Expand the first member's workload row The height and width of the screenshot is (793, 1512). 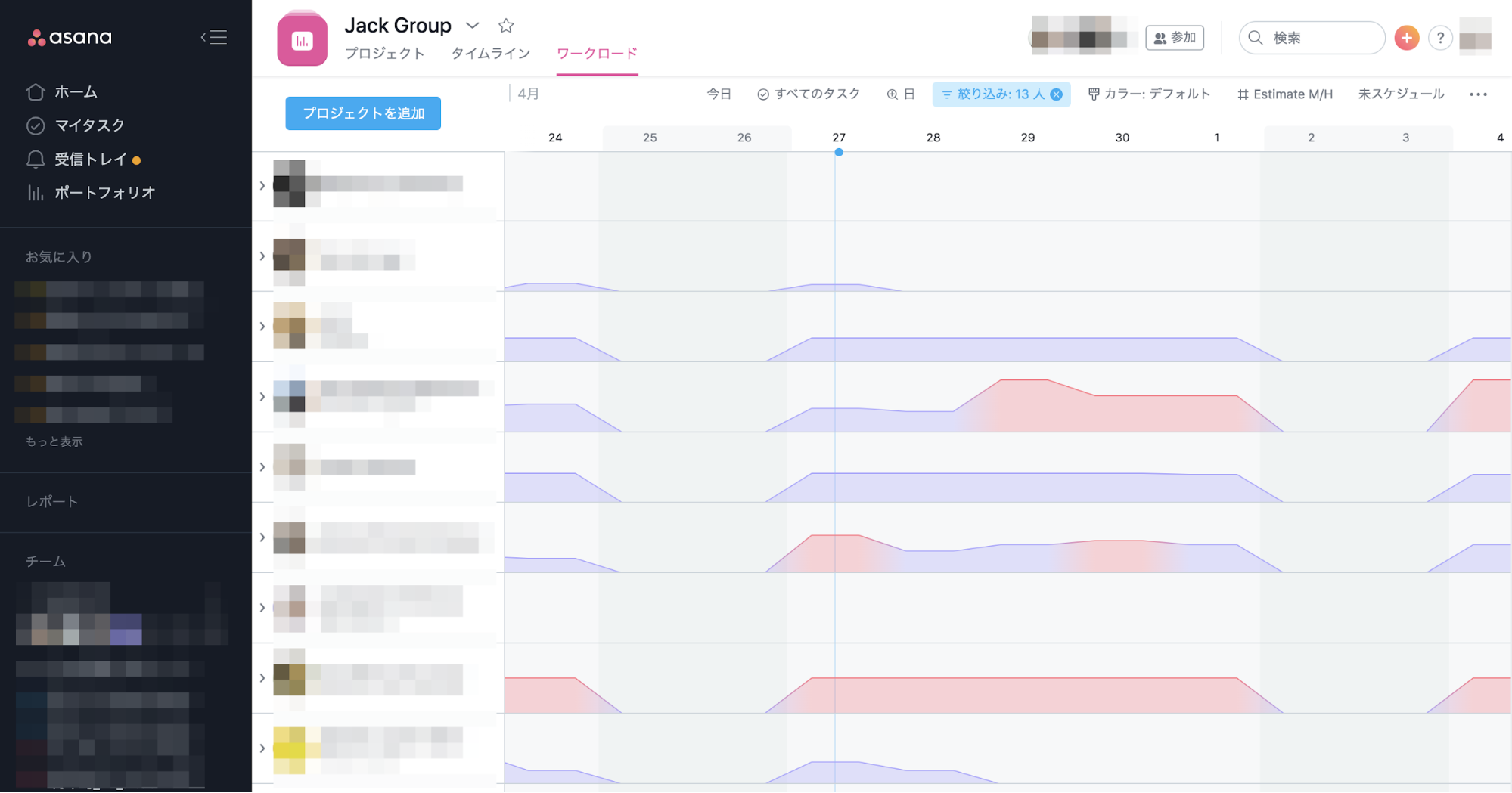coord(262,185)
